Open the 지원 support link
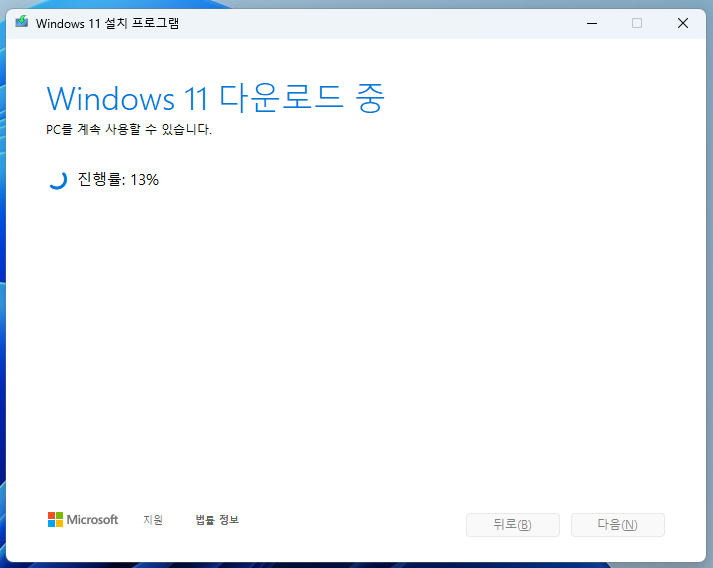This screenshot has height=568, width=713. [153, 519]
